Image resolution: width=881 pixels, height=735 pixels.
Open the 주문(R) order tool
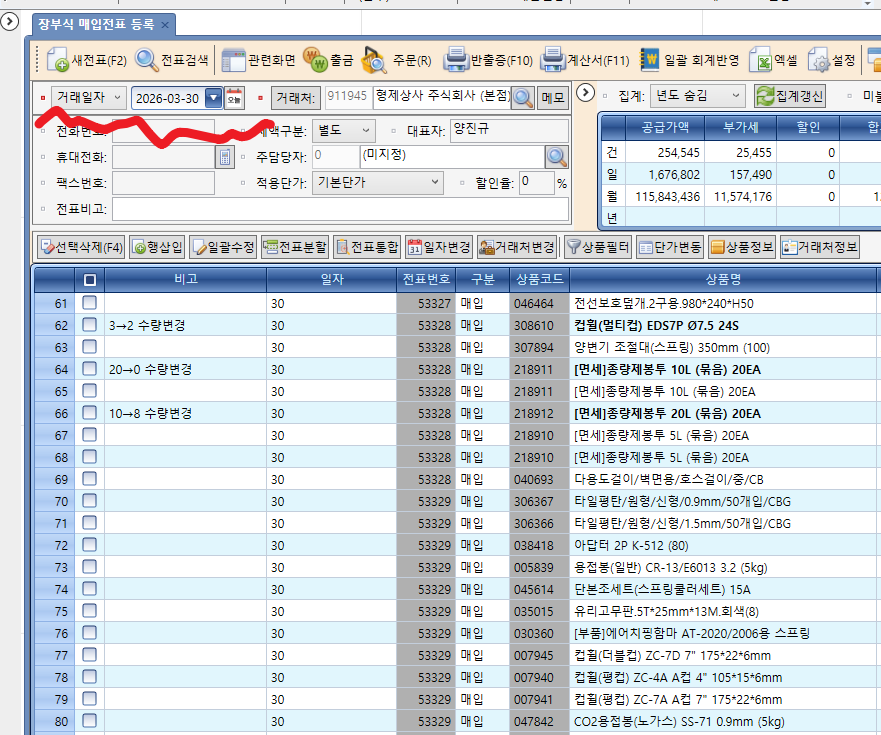pyautogui.click(x=375, y=61)
